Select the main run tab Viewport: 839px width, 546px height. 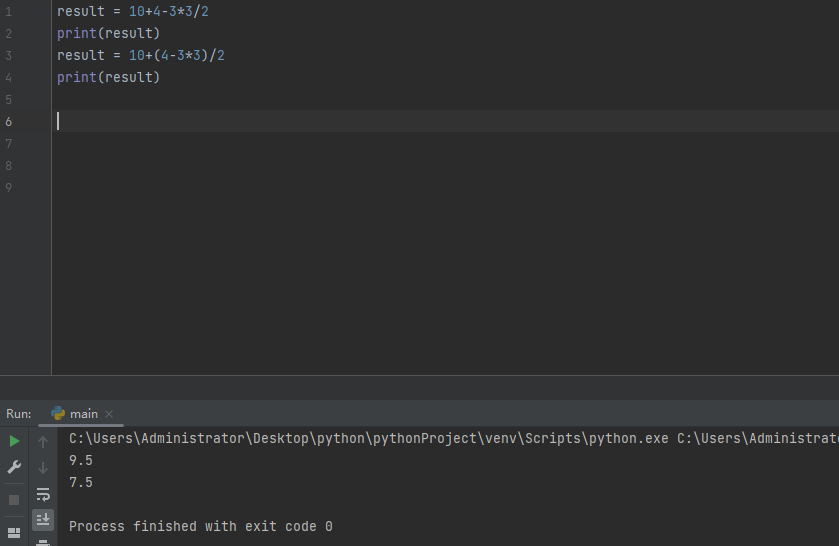click(x=74, y=414)
